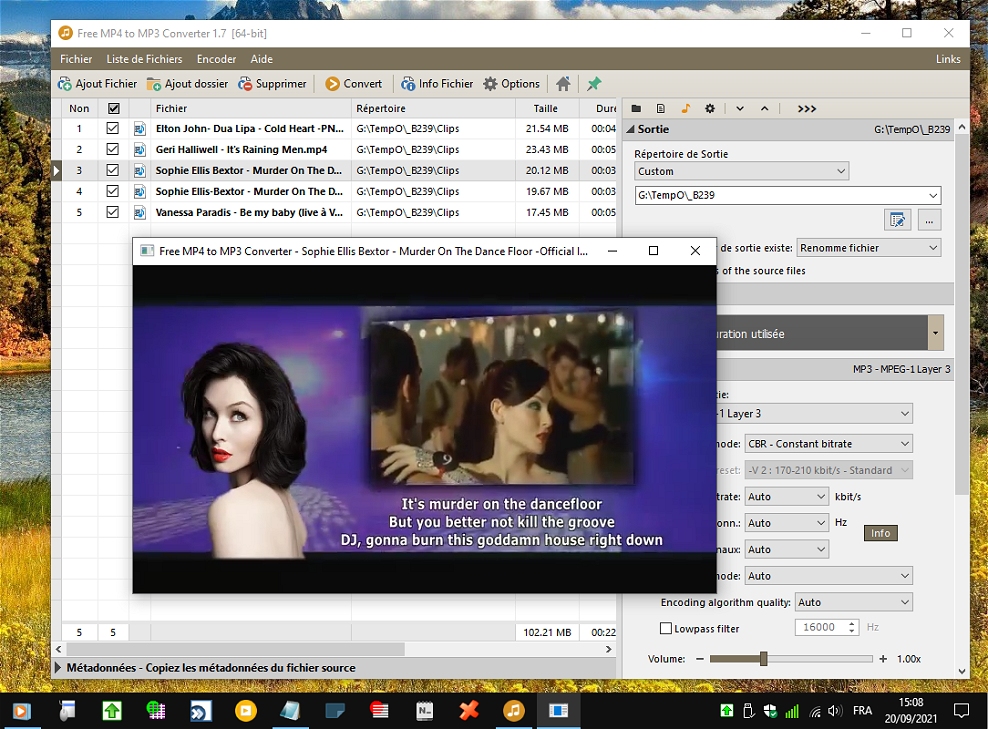This screenshot has width=988, height=729.
Task: Open the sample rate Auto dropdown (Hz)
Action: coord(786,523)
